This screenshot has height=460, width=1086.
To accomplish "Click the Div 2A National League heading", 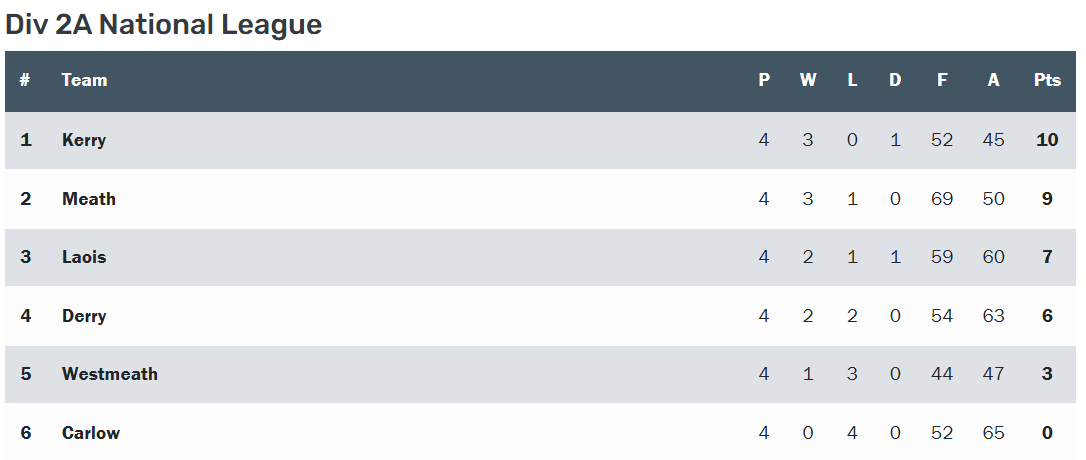I will pos(164,25).
